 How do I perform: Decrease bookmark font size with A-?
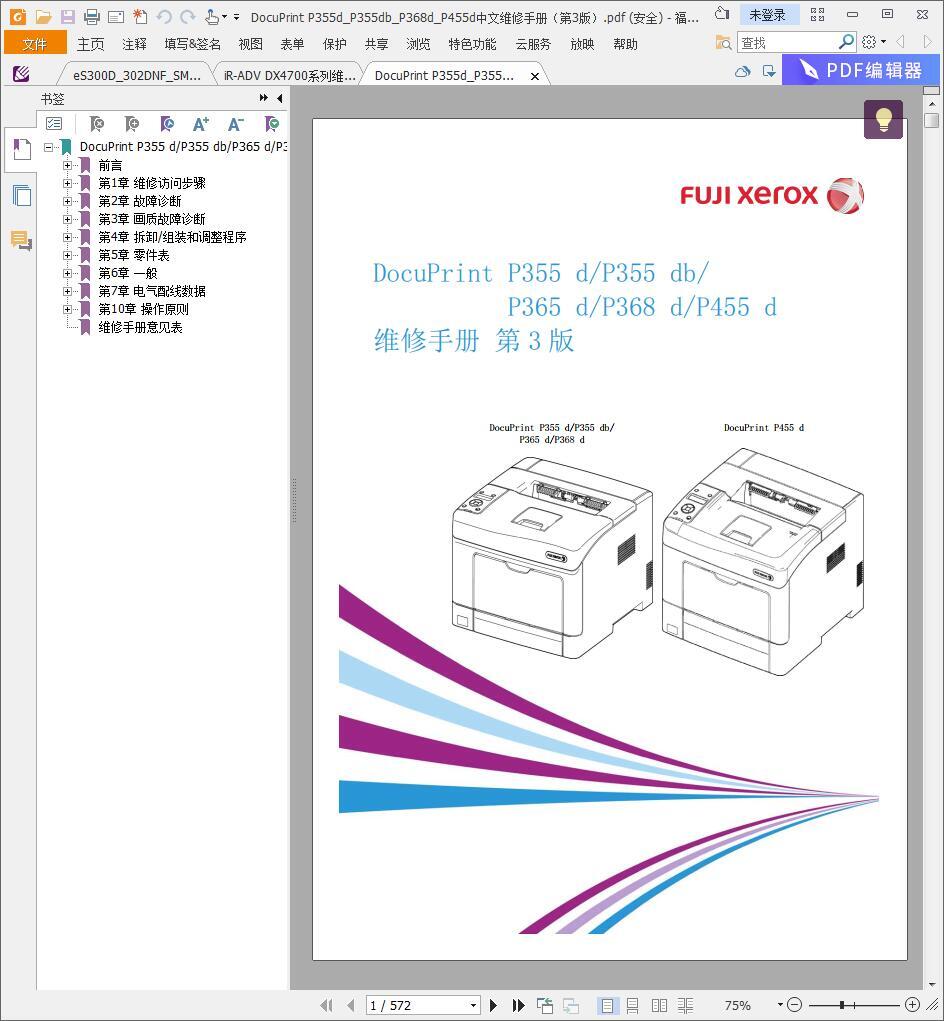(x=236, y=124)
